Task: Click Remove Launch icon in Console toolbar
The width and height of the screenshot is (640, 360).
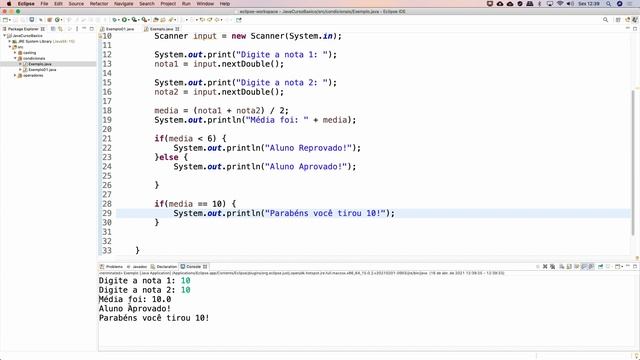Action: 545,267
